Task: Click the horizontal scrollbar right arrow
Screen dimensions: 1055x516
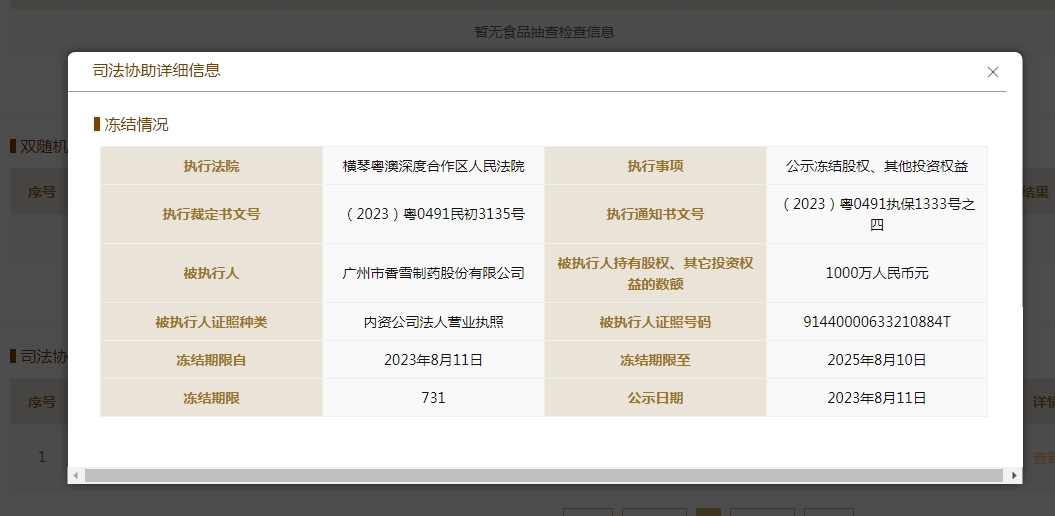Action: tap(1014, 476)
